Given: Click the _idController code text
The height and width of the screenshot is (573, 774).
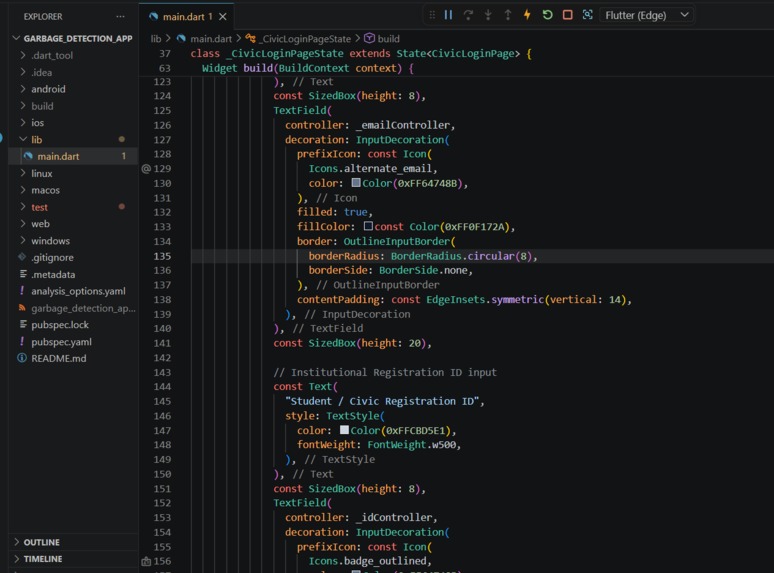Looking at the screenshot, I should (394, 517).
